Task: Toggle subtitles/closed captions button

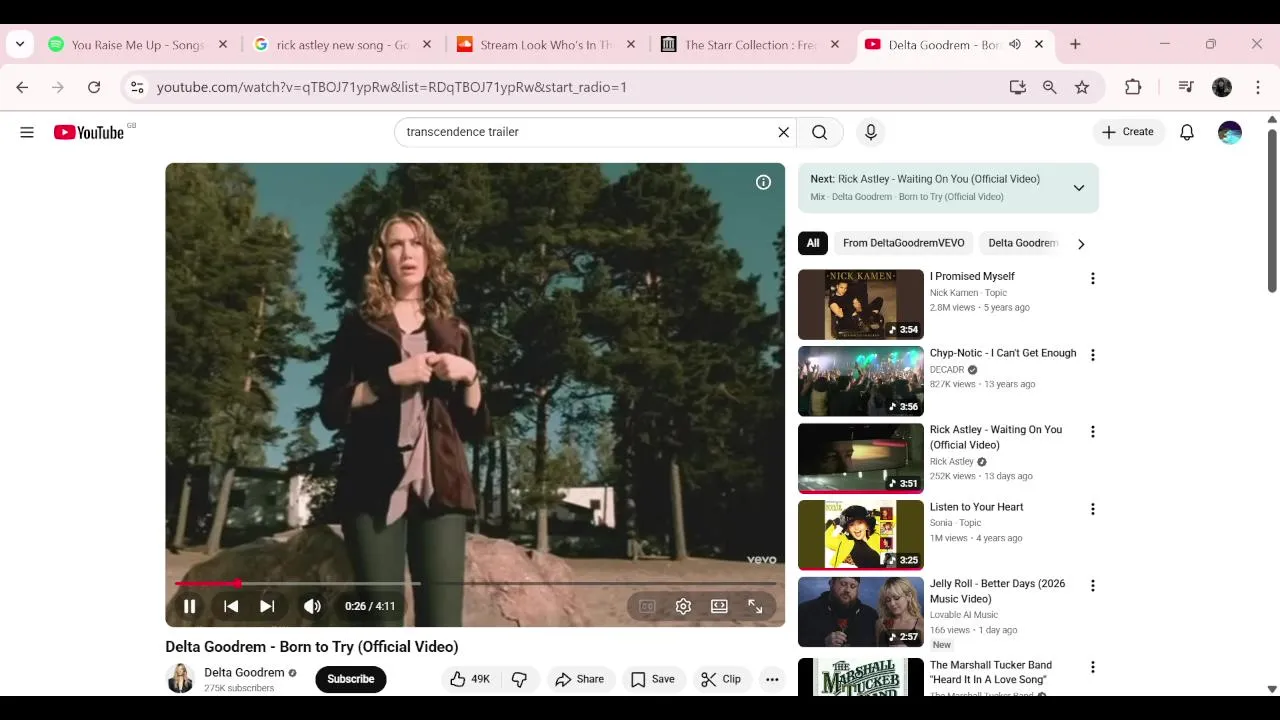Action: click(647, 606)
